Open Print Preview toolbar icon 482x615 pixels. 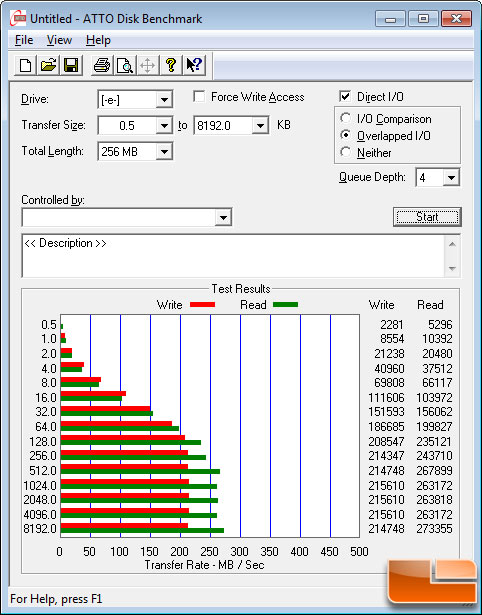[x=125, y=65]
